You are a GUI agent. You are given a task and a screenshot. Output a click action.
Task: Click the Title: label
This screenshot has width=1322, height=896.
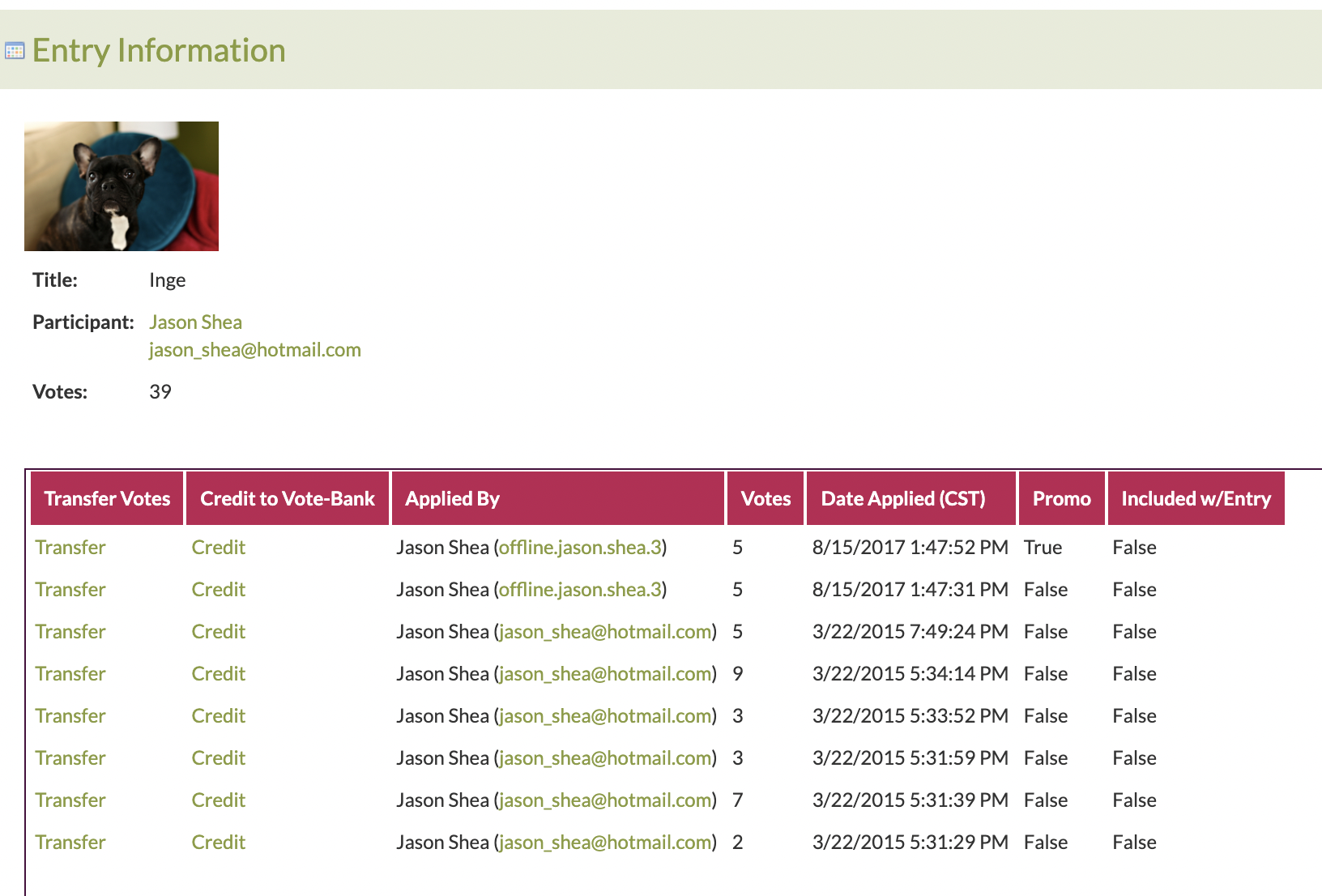tap(55, 280)
